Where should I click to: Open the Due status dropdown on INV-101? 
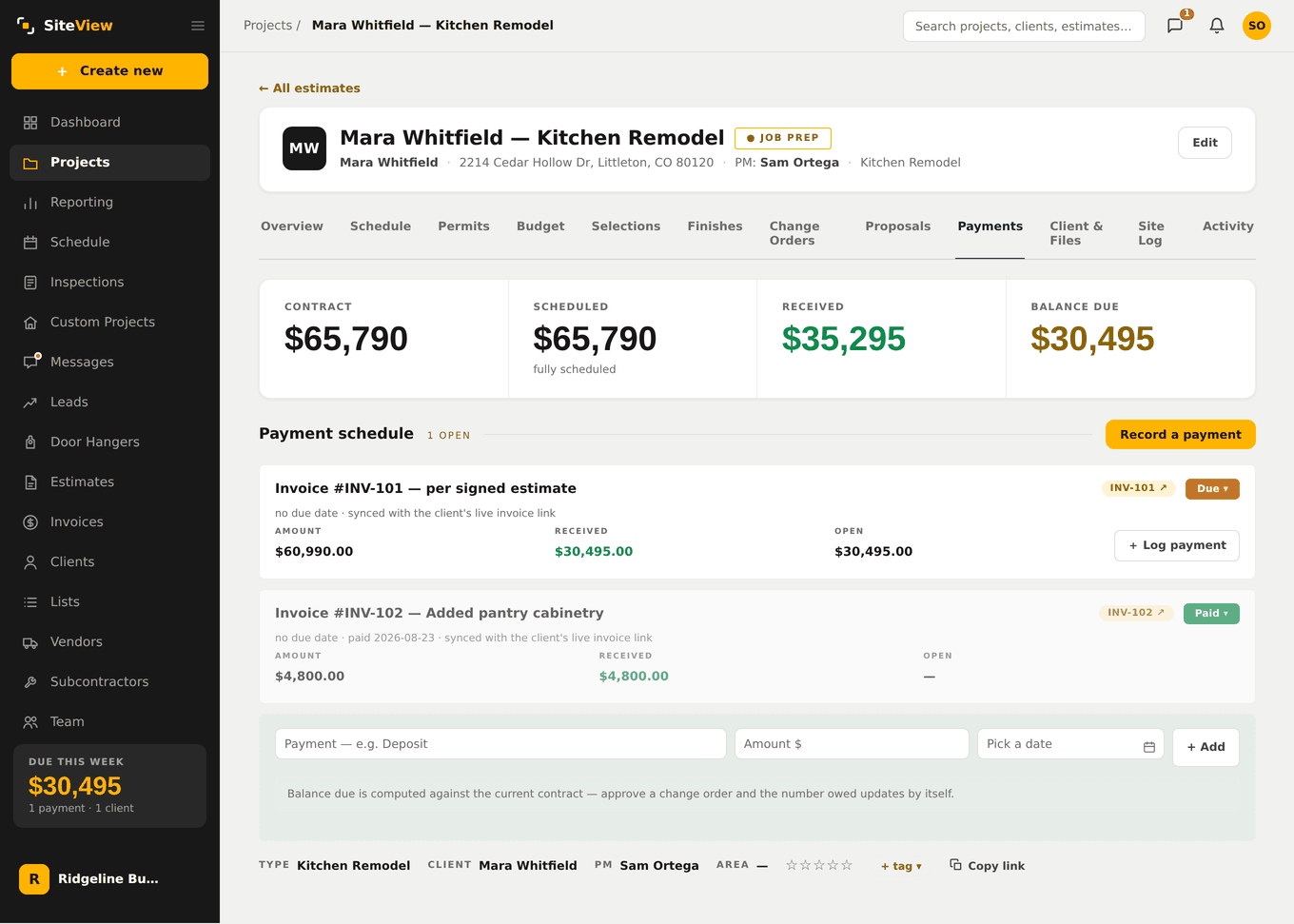(1212, 489)
